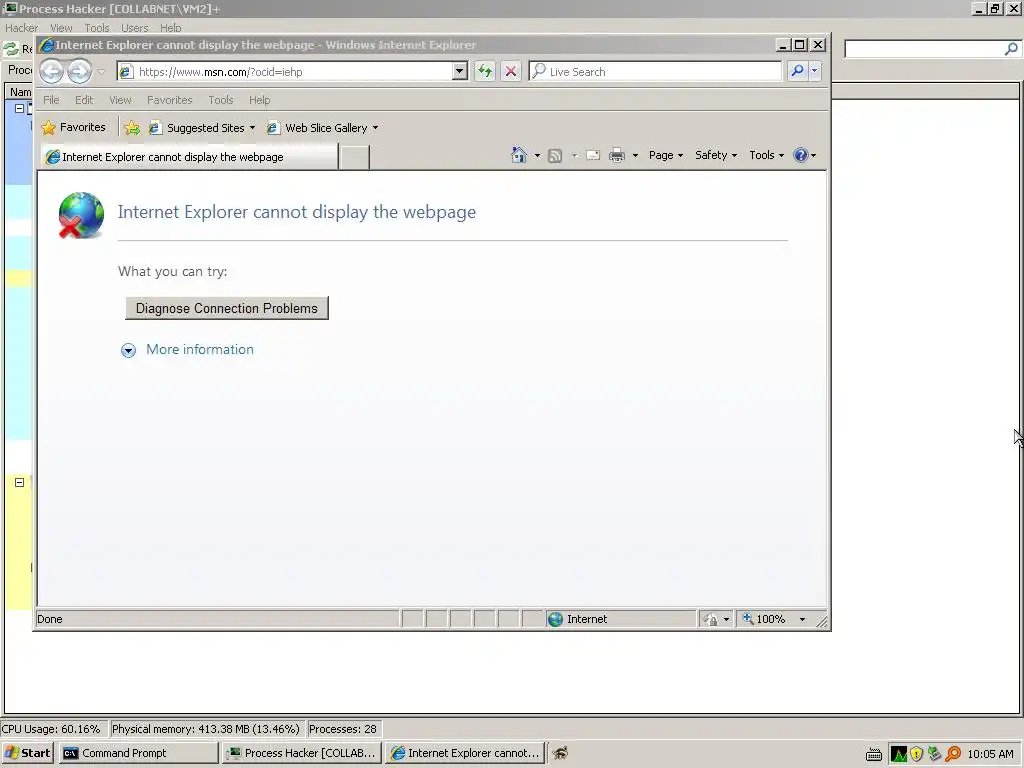Image resolution: width=1024 pixels, height=768 pixels.
Task: Open the Edit menu in Internet Explorer
Action: [84, 100]
